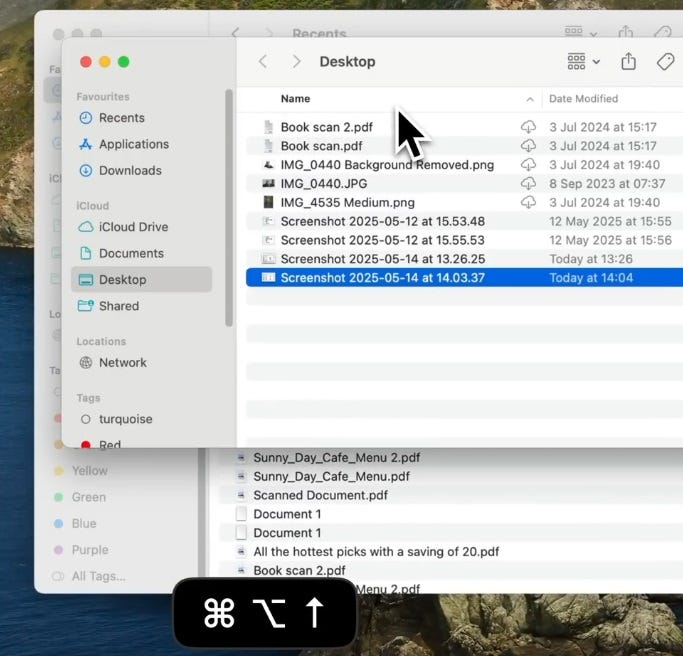Click the Recents clock icon
Viewport: 683px width, 656px height.
[86, 118]
